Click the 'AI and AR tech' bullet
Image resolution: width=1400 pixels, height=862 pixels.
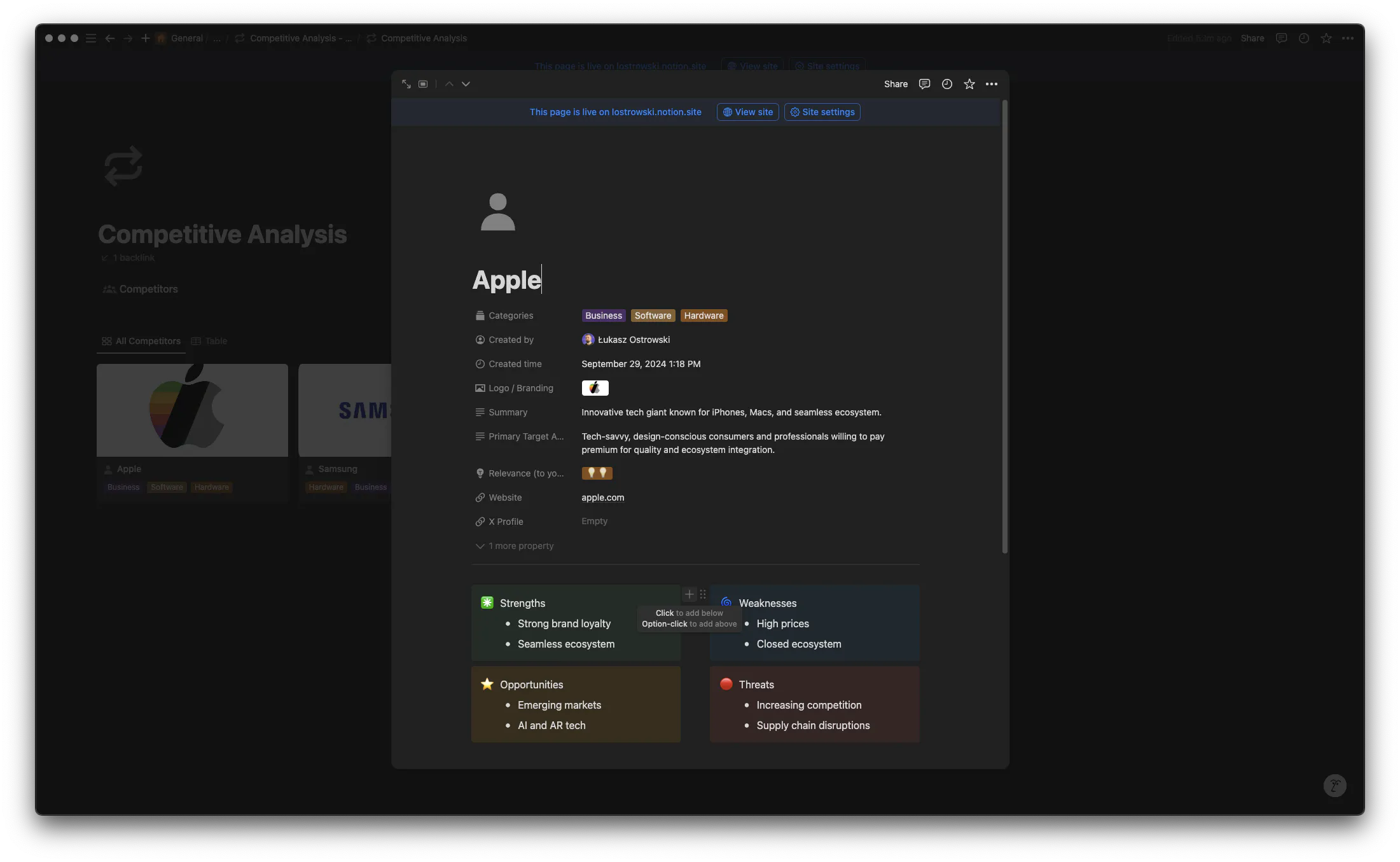(551, 725)
